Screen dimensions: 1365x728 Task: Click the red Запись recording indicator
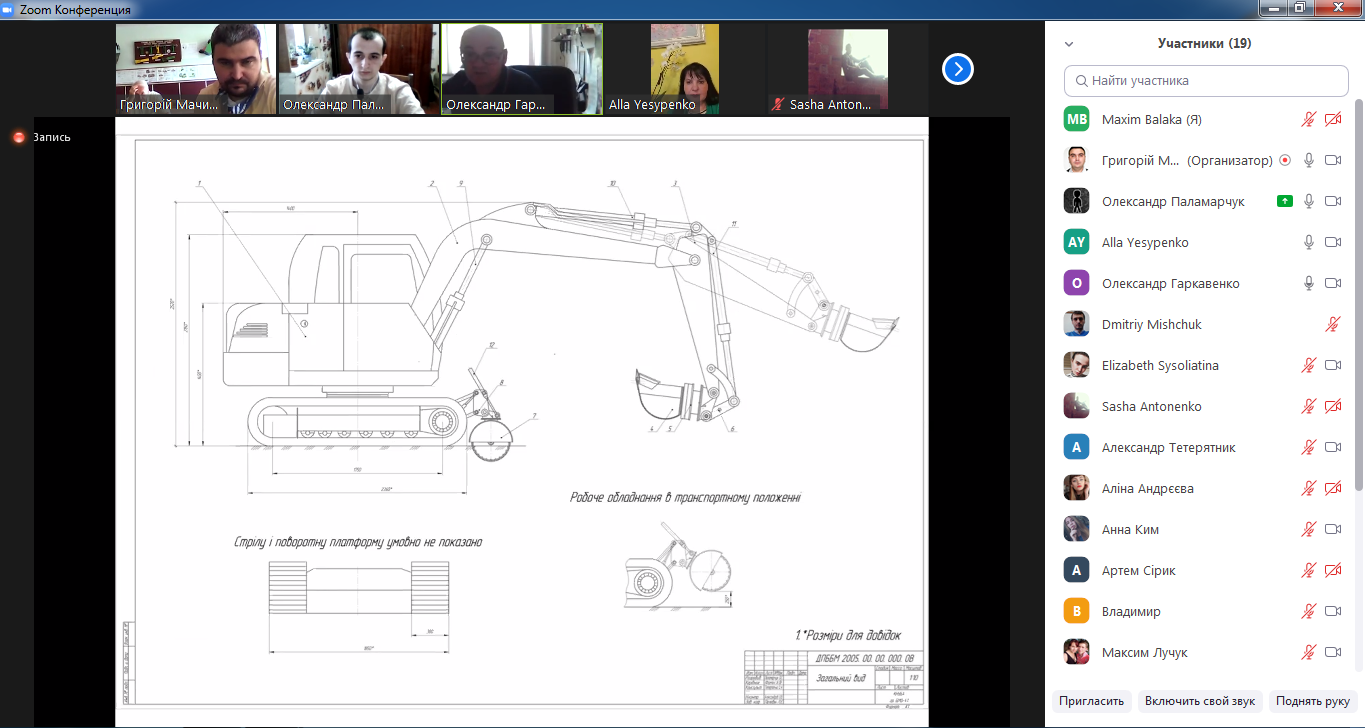(x=18, y=137)
